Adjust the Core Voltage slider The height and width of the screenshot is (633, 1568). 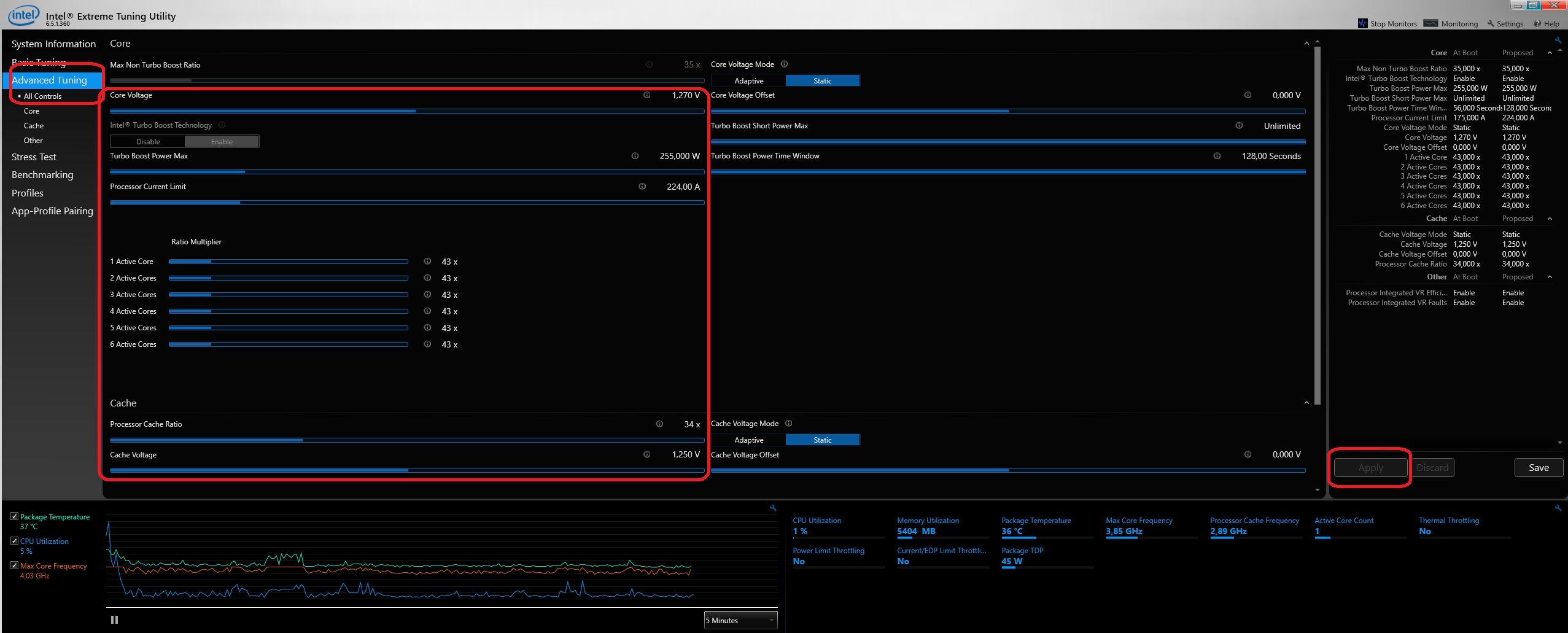coord(407,111)
